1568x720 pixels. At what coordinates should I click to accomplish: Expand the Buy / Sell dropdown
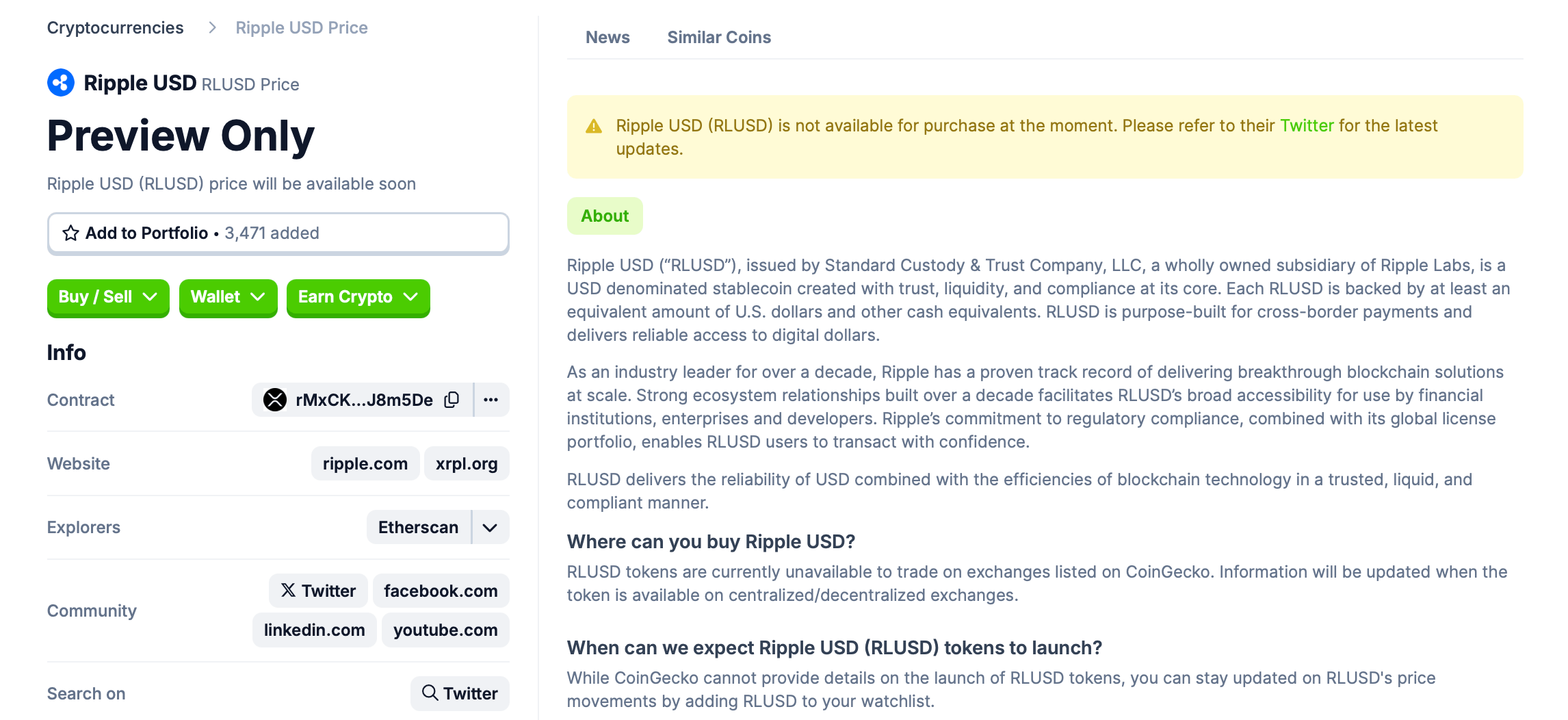coord(108,297)
